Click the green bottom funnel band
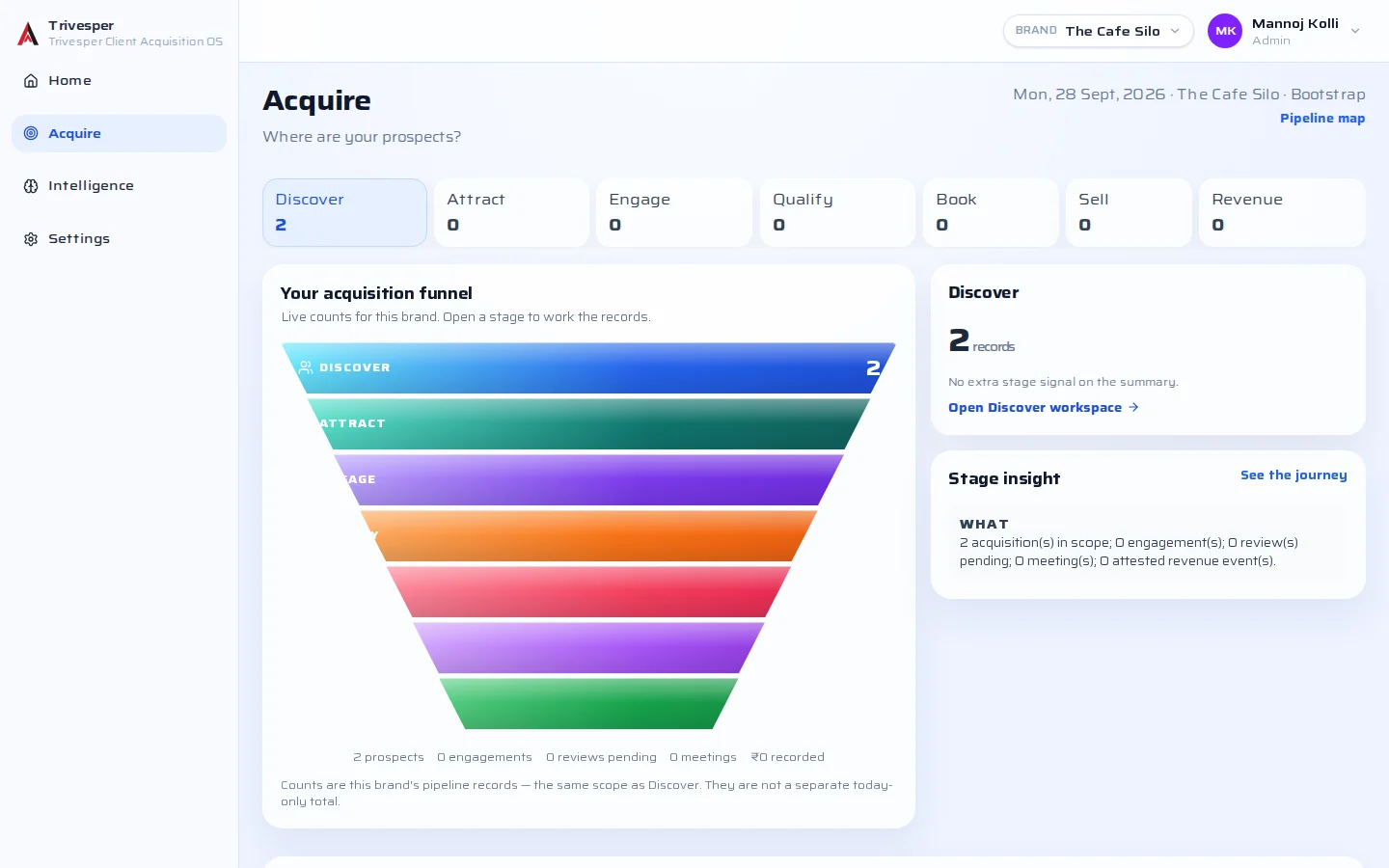1389x868 pixels. pyautogui.click(x=588, y=703)
